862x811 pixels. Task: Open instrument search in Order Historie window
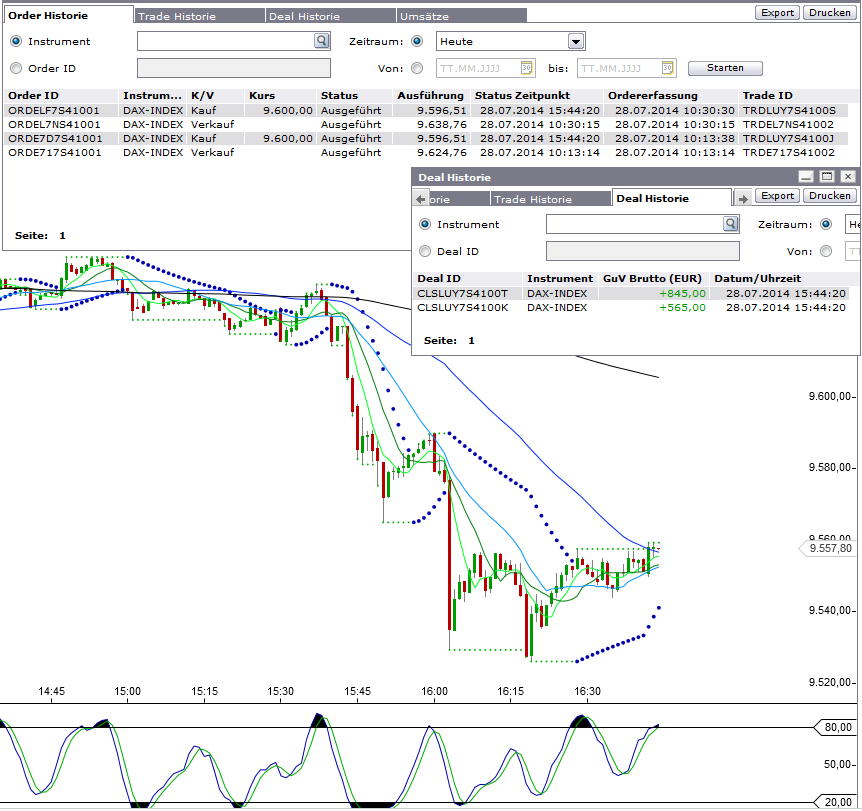(322, 41)
